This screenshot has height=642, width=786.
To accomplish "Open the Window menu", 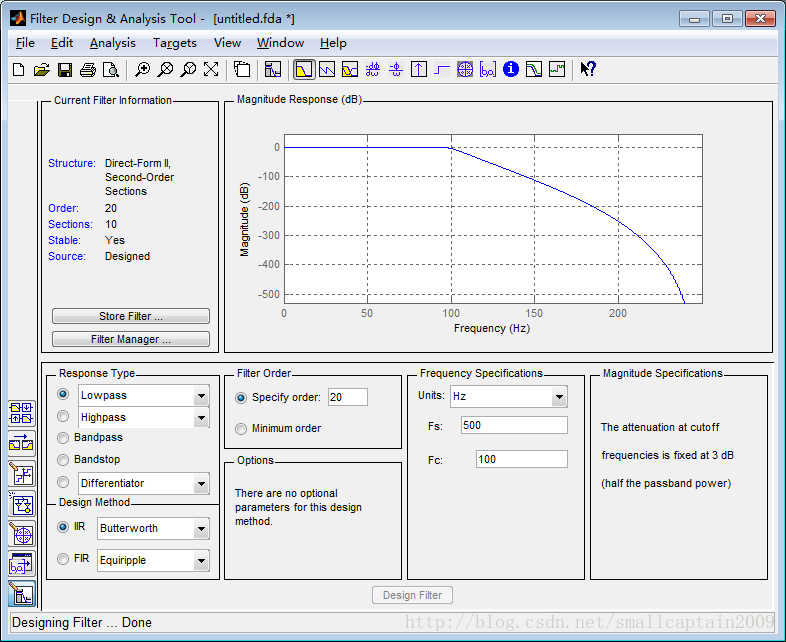I will [x=280, y=43].
